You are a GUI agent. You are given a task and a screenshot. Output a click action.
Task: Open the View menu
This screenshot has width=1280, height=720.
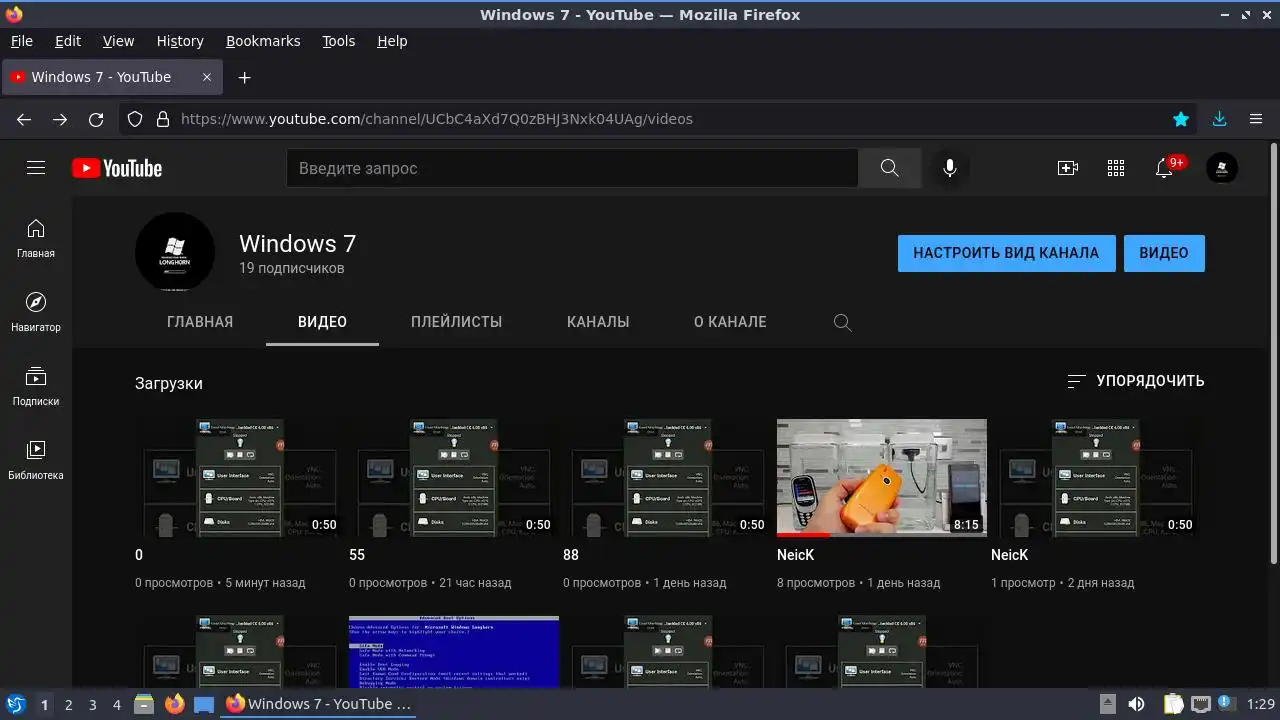pyautogui.click(x=118, y=41)
